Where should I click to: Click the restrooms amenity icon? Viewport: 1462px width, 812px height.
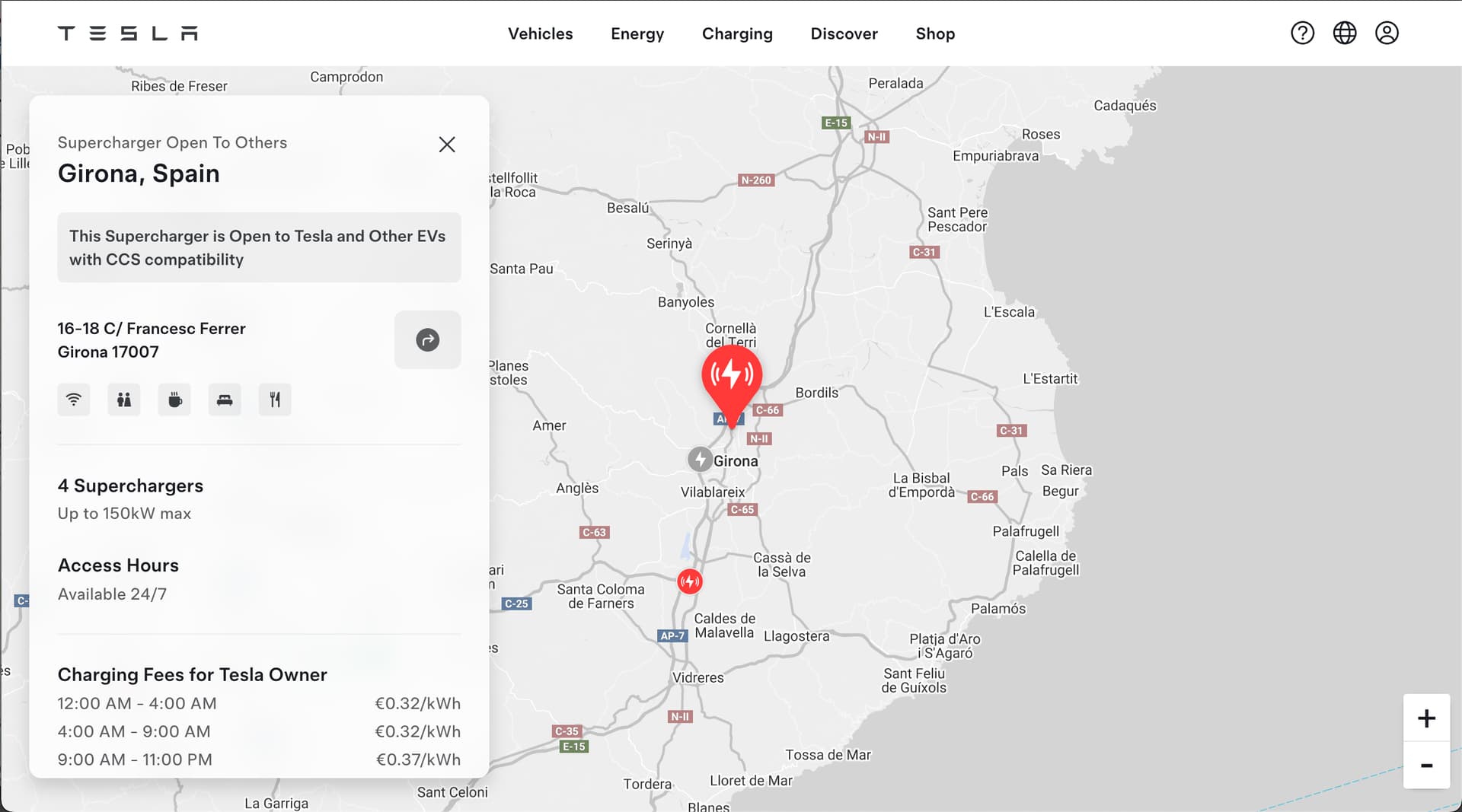click(124, 400)
